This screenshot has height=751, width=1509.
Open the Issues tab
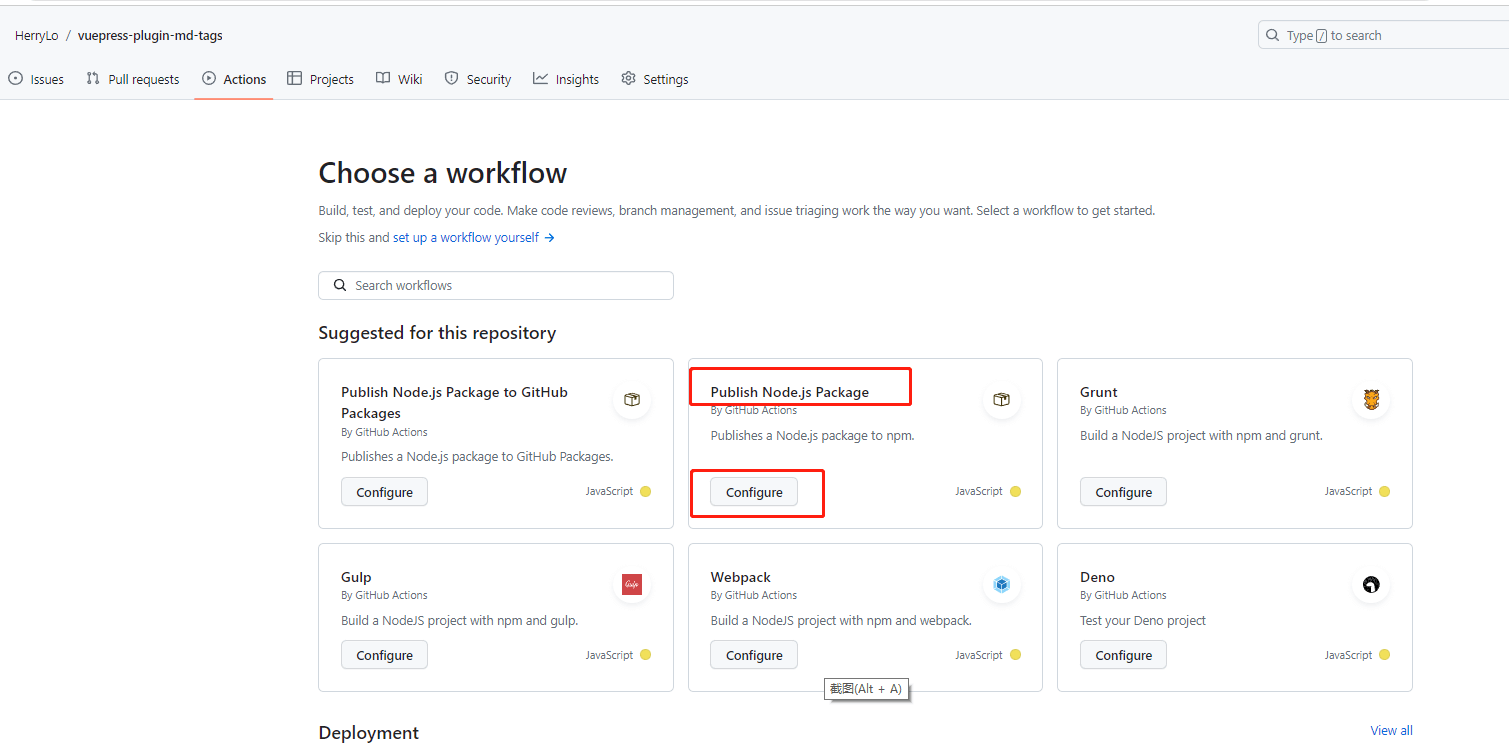(x=36, y=79)
